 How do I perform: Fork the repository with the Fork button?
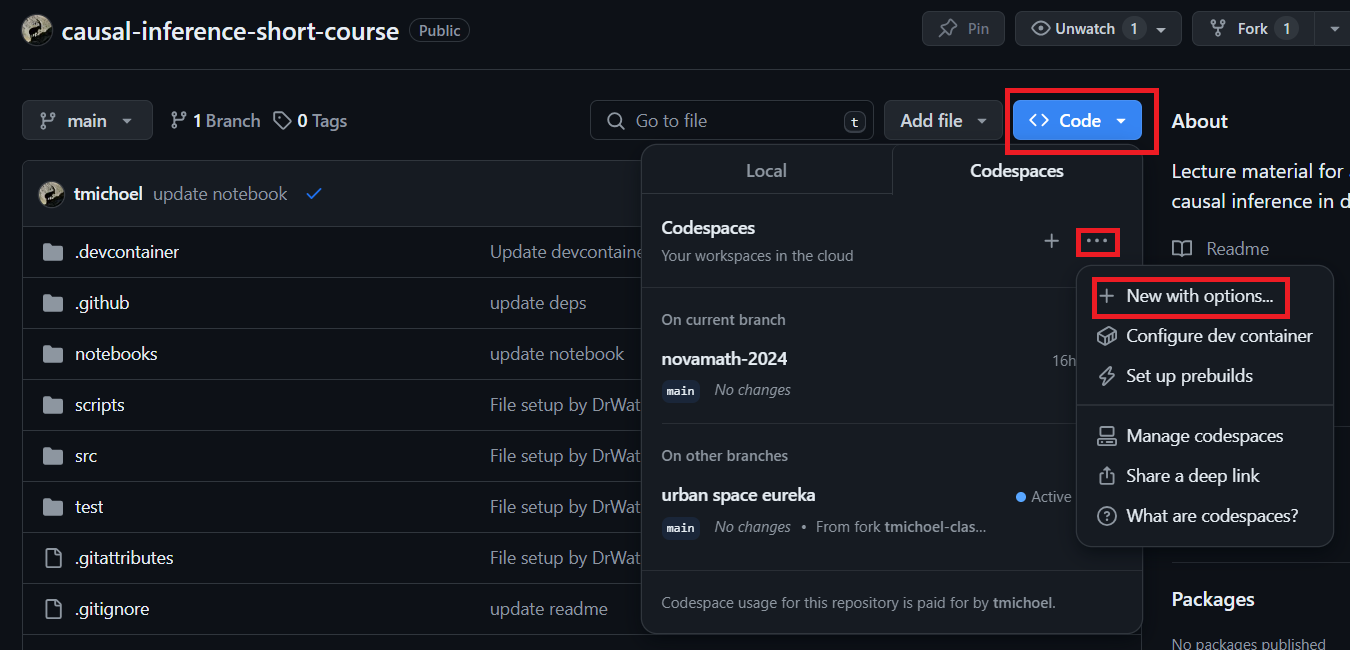pyautogui.click(x=1252, y=29)
